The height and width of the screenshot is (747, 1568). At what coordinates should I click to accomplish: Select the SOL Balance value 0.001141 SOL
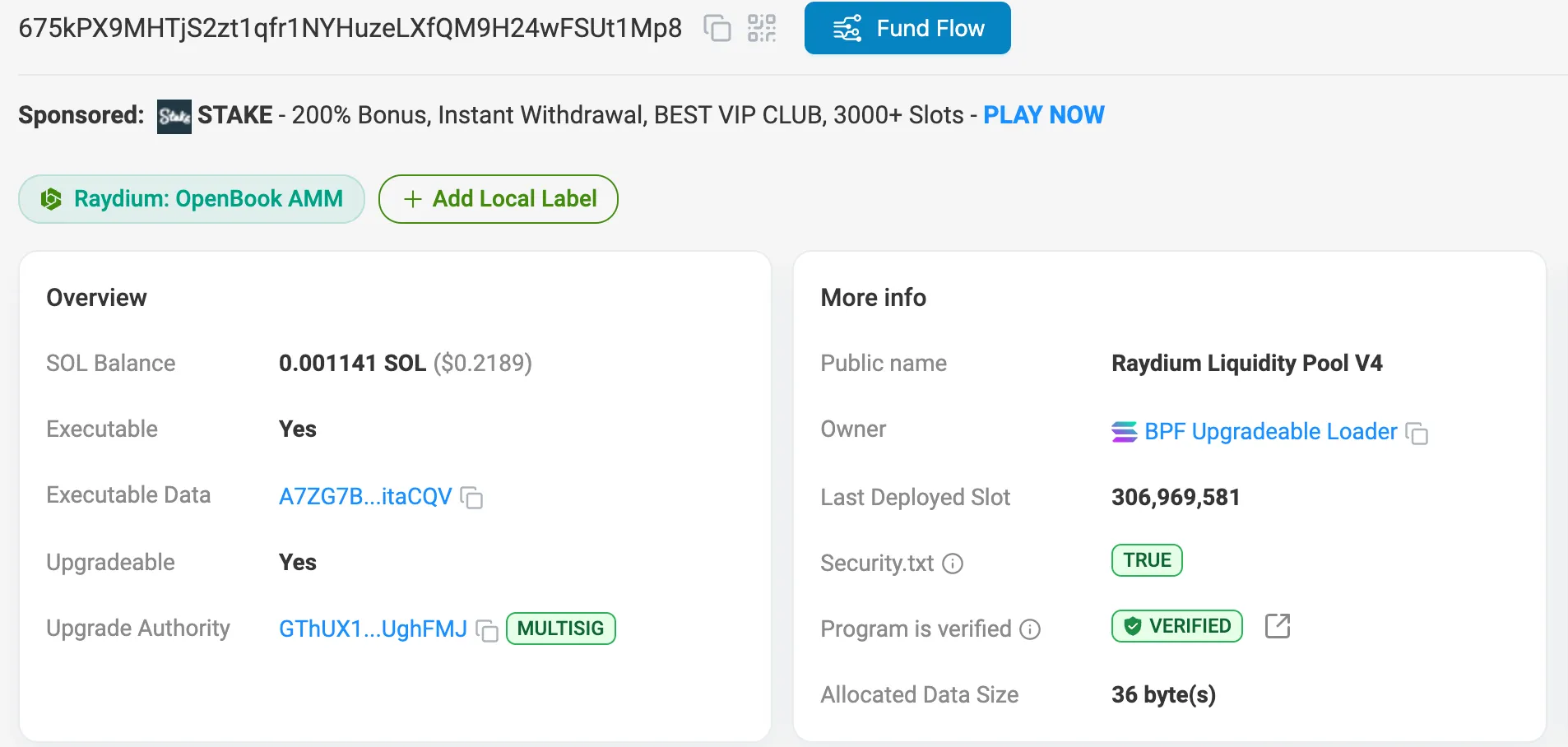tap(352, 363)
